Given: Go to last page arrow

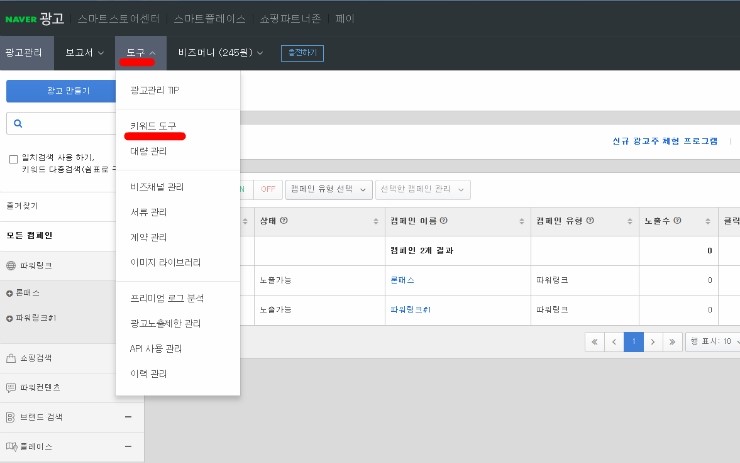Looking at the screenshot, I should click(673, 342).
